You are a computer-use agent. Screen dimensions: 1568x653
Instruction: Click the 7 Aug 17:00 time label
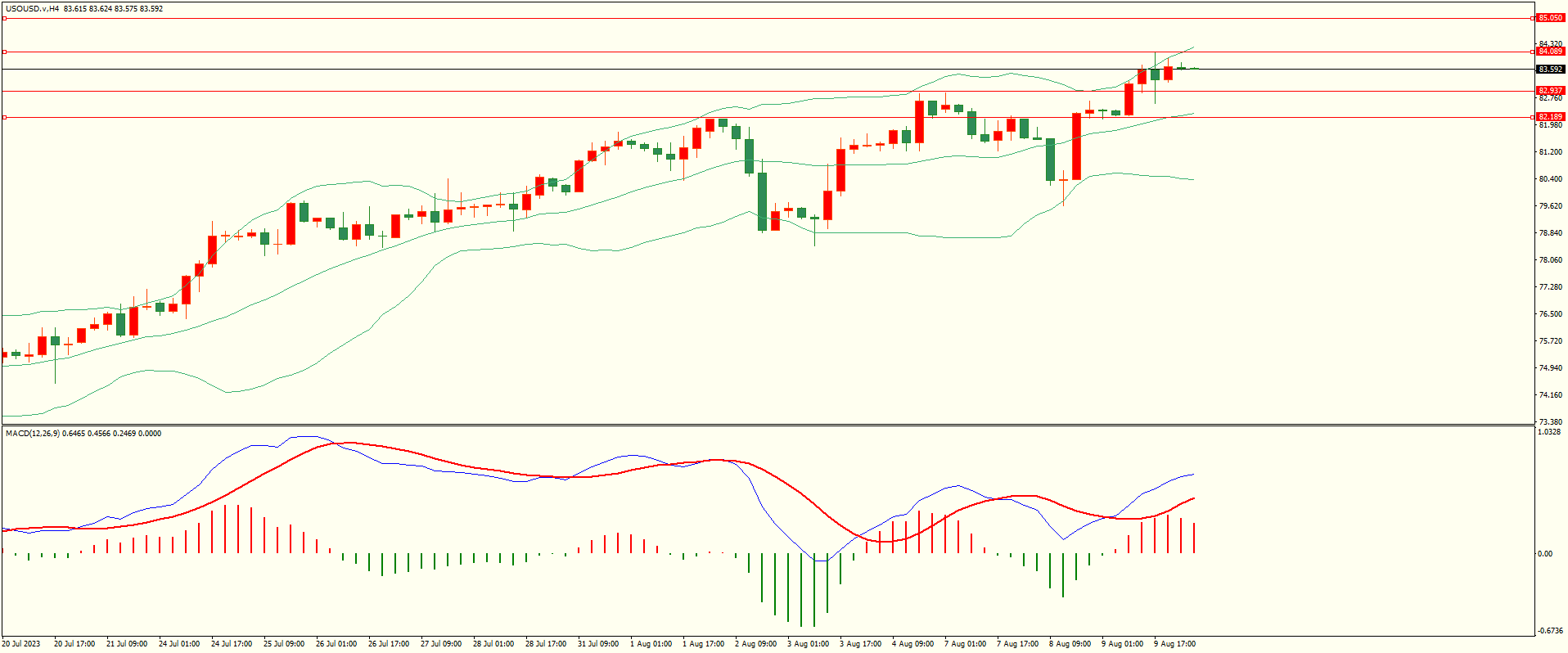point(1018,644)
